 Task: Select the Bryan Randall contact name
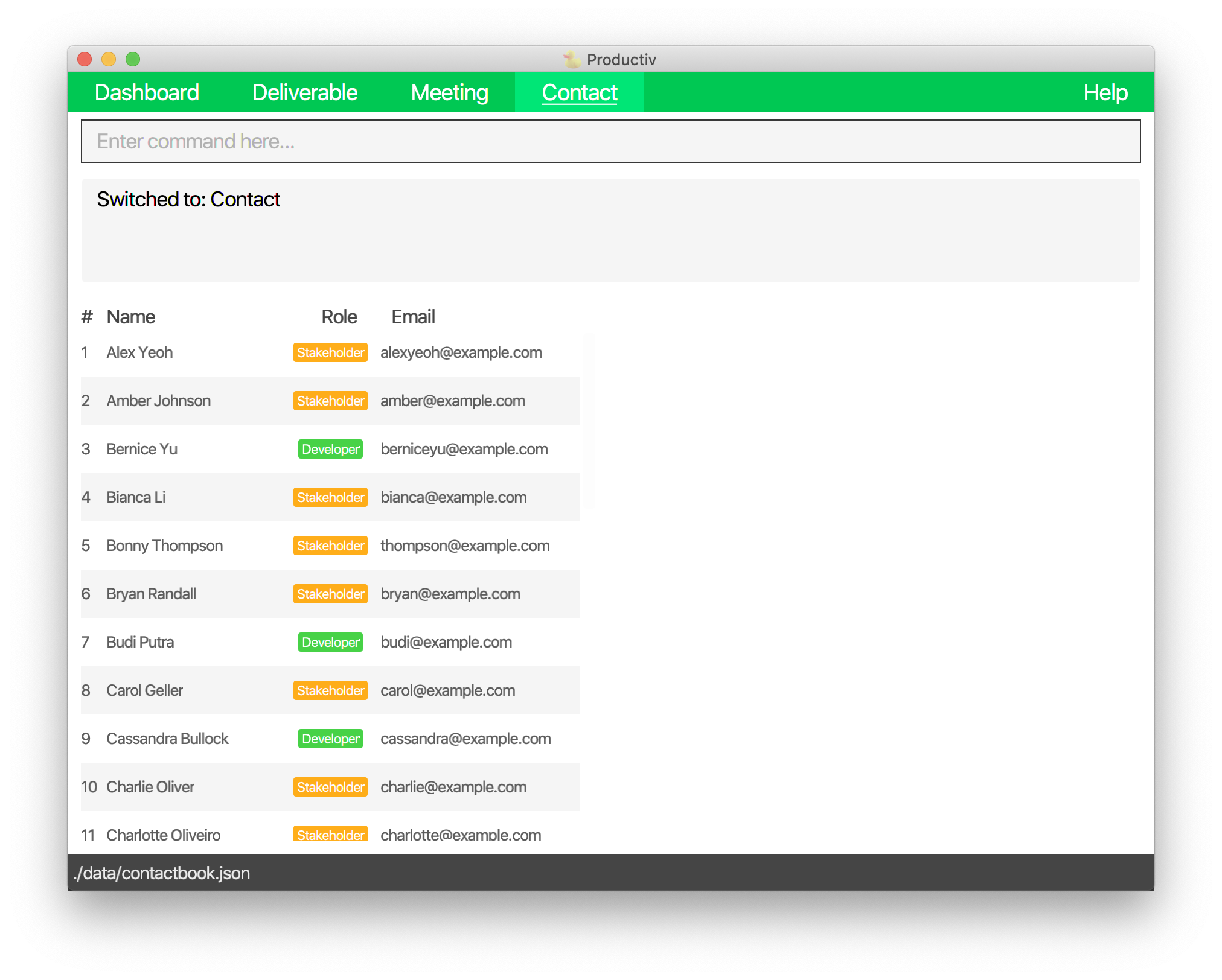[x=152, y=594]
